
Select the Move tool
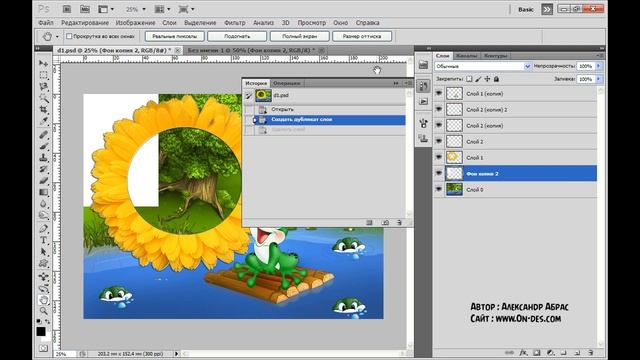click(43, 64)
